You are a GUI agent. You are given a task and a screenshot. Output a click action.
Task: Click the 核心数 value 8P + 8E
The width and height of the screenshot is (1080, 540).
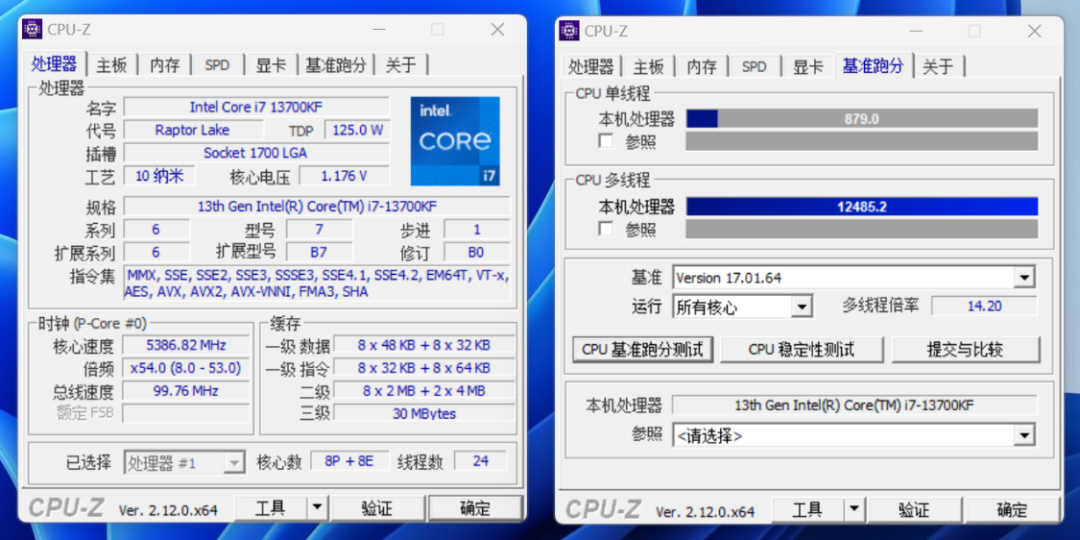pyautogui.click(x=349, y=461)
